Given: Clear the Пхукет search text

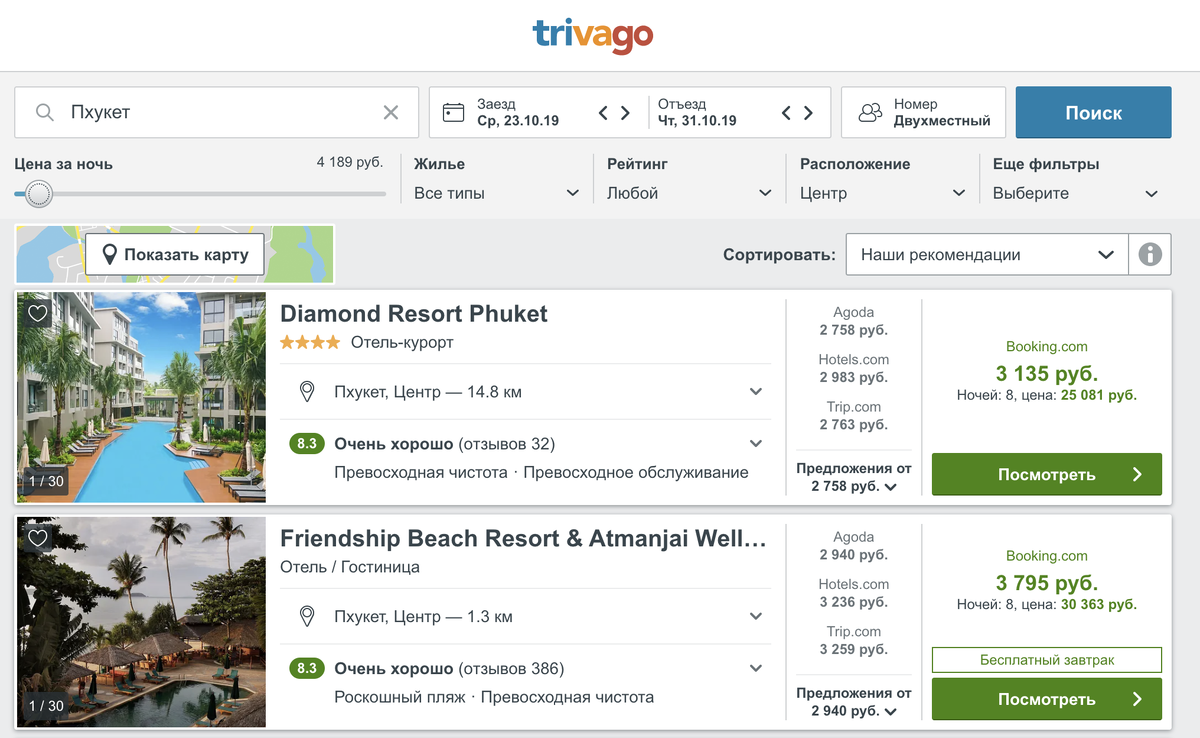Looking at the screenshot, I should (391, 112).
